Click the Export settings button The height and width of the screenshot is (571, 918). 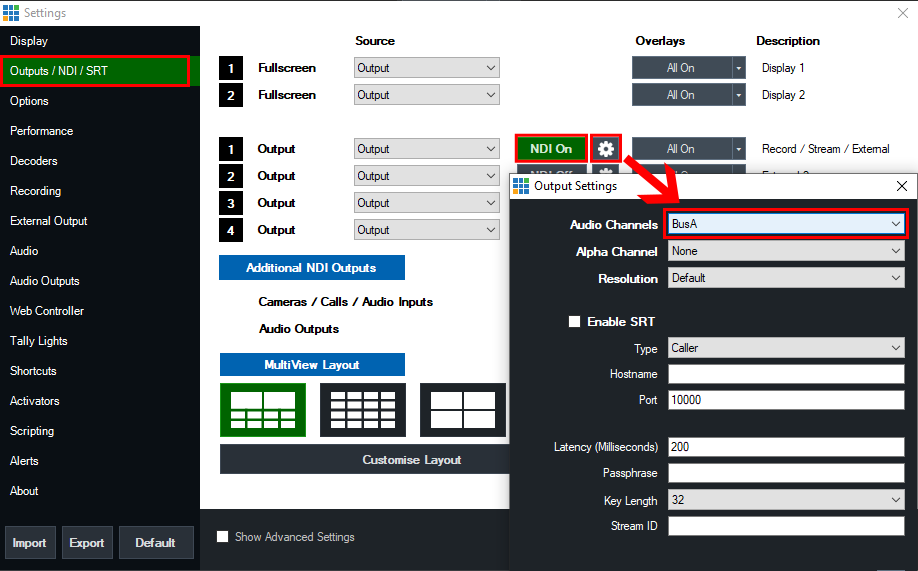pos(87,543)
